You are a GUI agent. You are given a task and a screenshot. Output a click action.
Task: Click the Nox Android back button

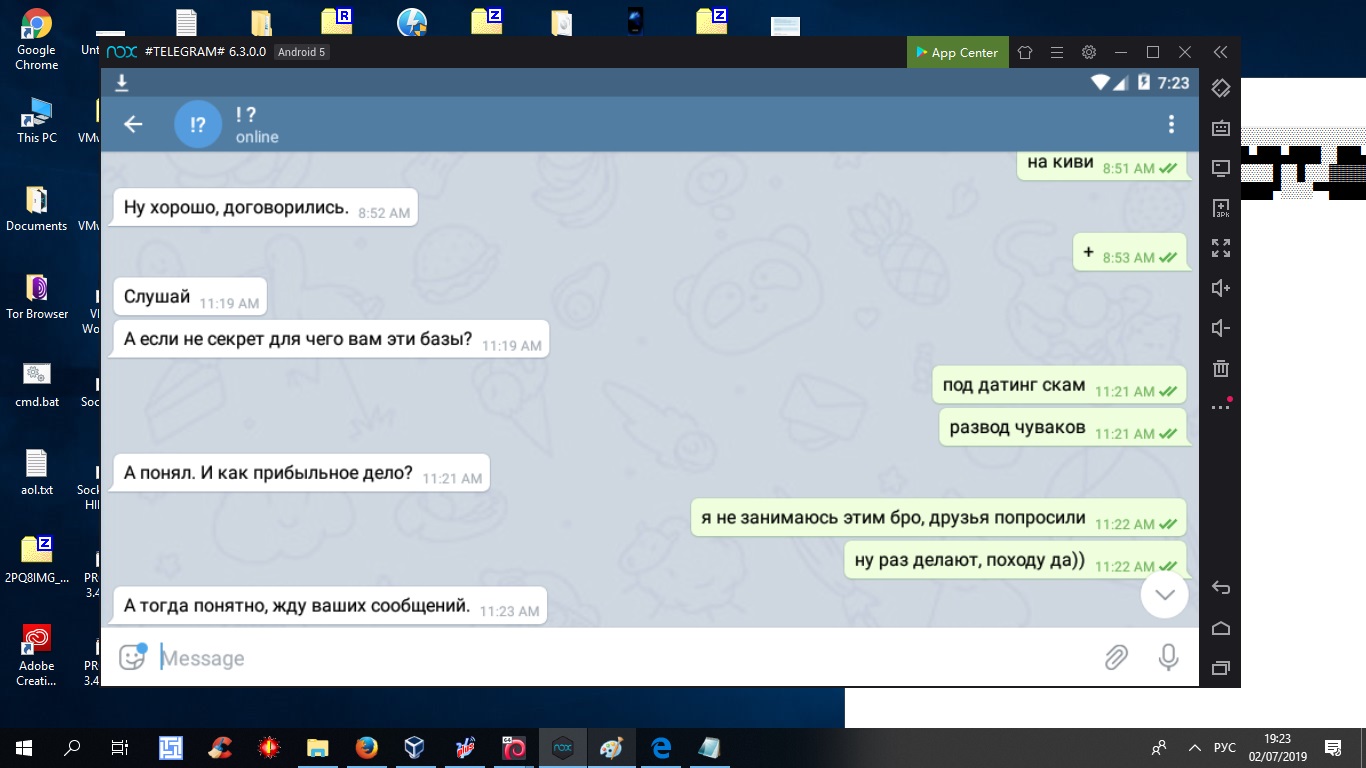coord(1220,588)
